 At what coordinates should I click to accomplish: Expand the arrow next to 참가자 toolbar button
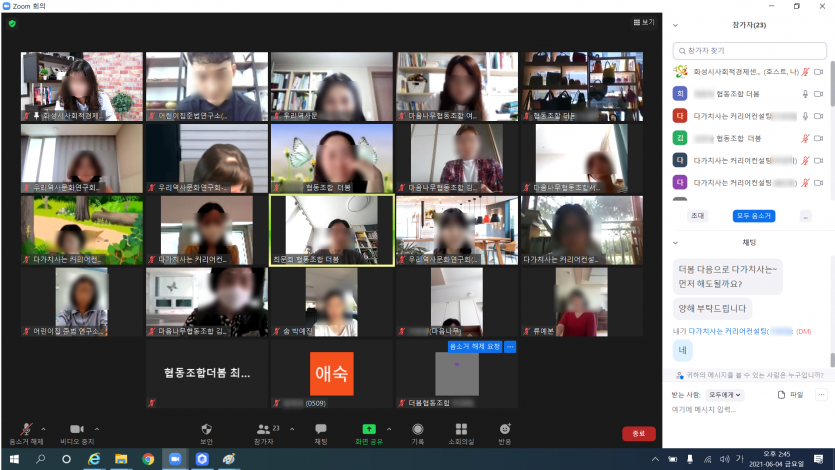pyautogui.click(x=292, y=429)
